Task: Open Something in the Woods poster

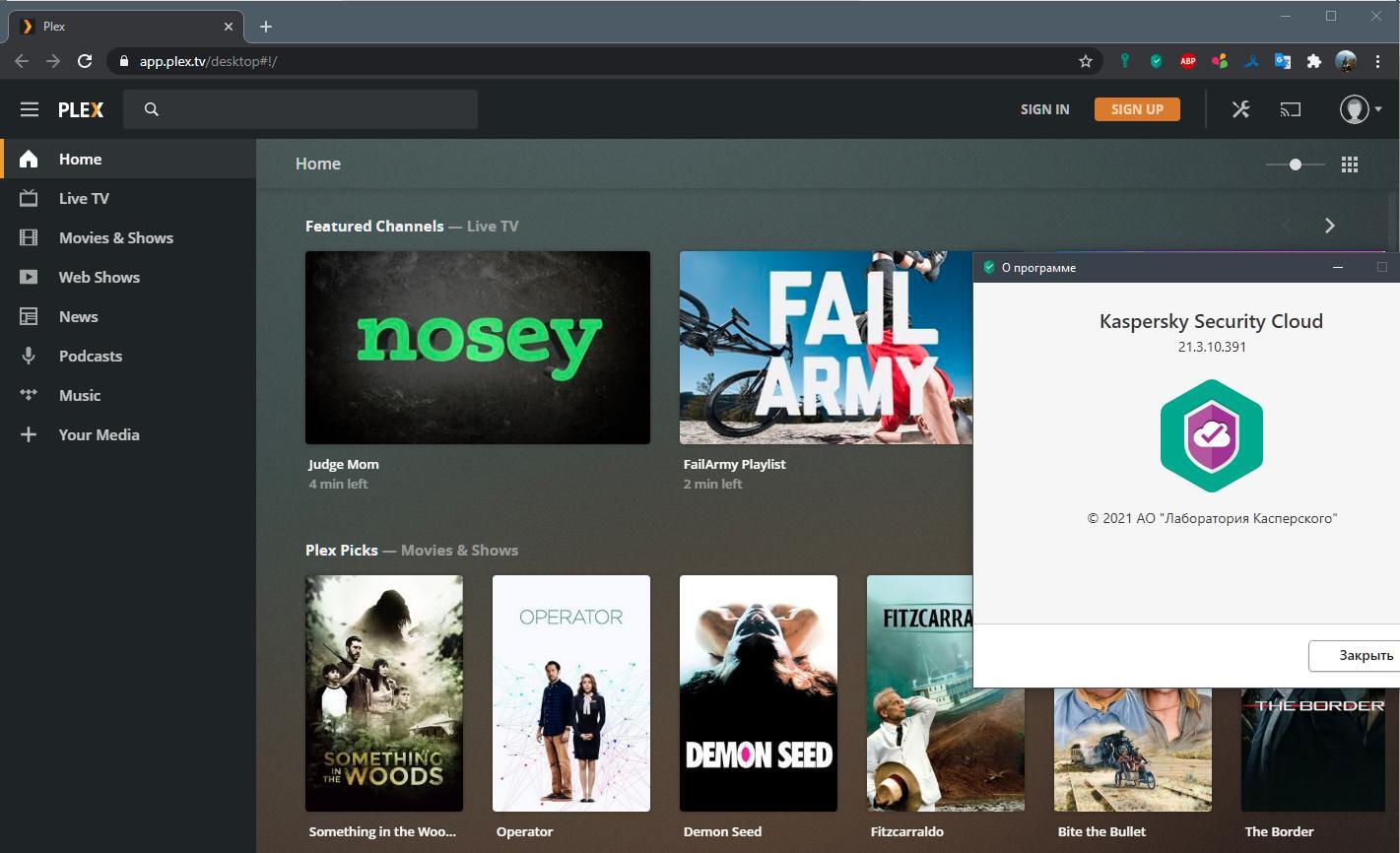Action: (x=384, y=693)
